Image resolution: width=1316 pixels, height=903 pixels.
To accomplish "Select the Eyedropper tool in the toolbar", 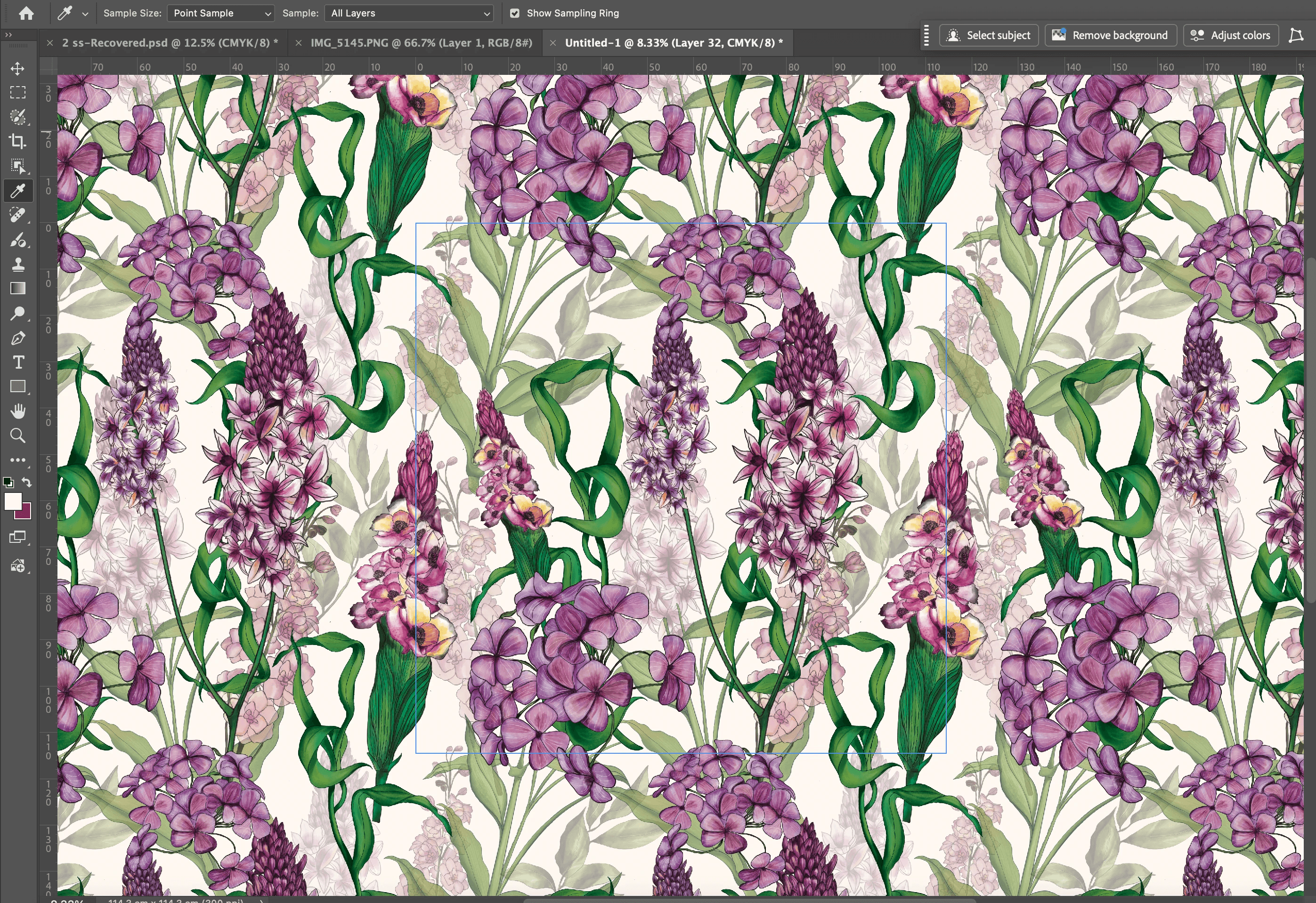I will click(x=17, y=191).
